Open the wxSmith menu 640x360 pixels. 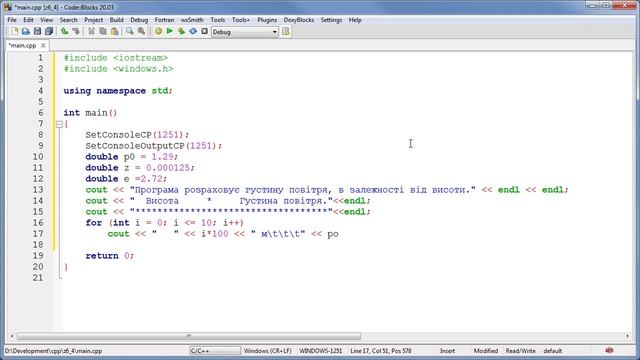[192, 20]
